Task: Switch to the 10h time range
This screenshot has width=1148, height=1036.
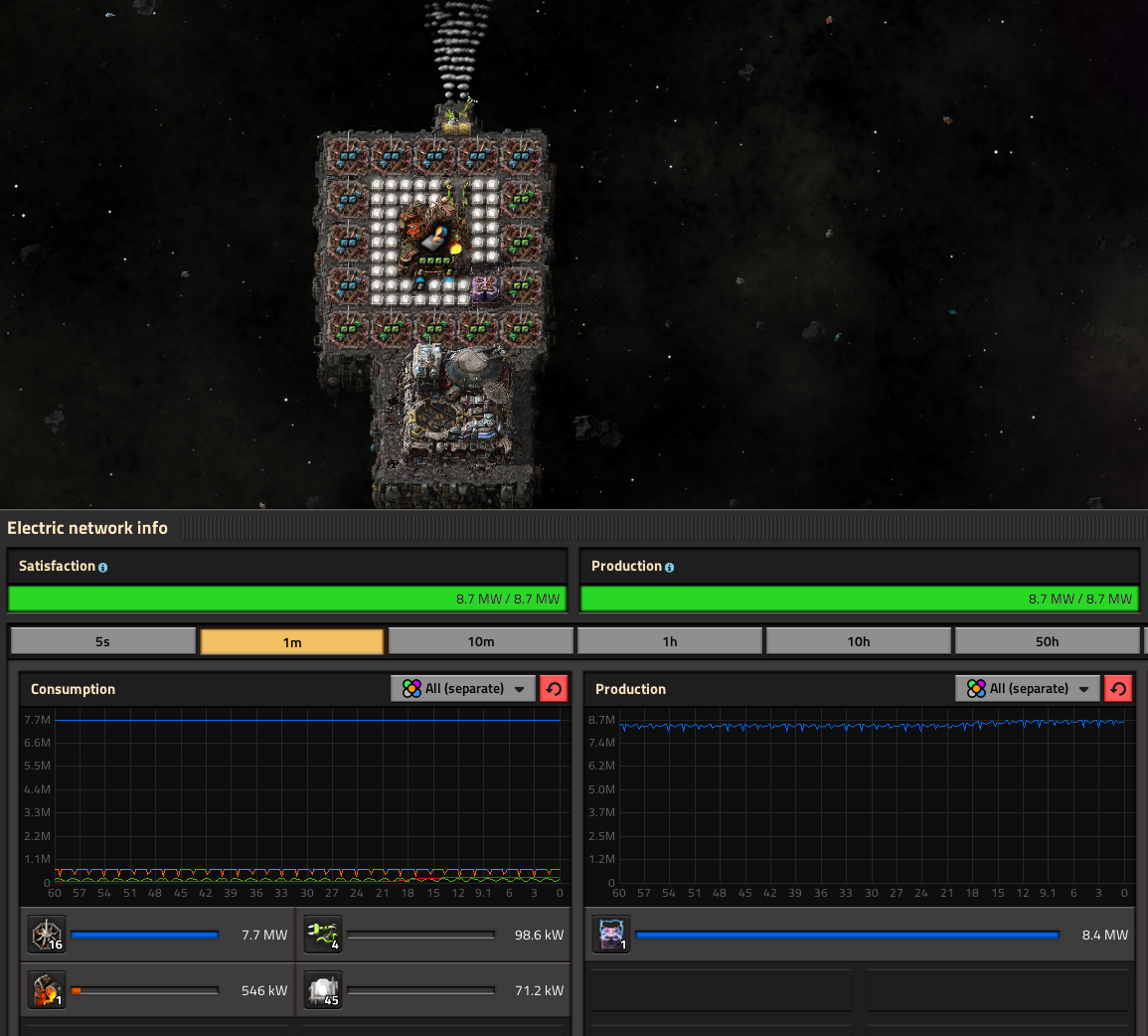Action: [x=859, y=641]
